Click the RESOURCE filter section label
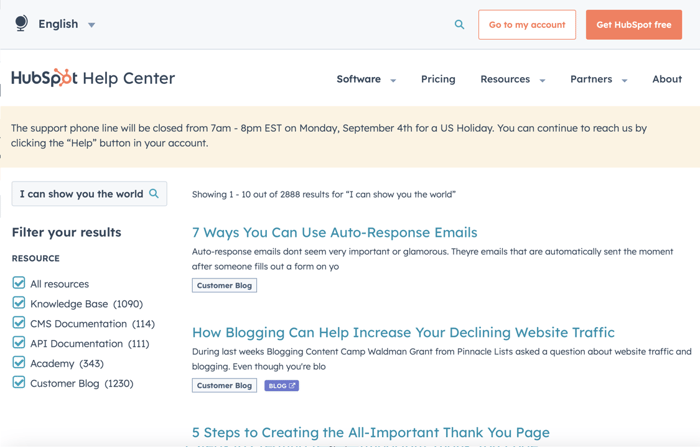Viewport: 700px width, 447px height. (36, 258)
